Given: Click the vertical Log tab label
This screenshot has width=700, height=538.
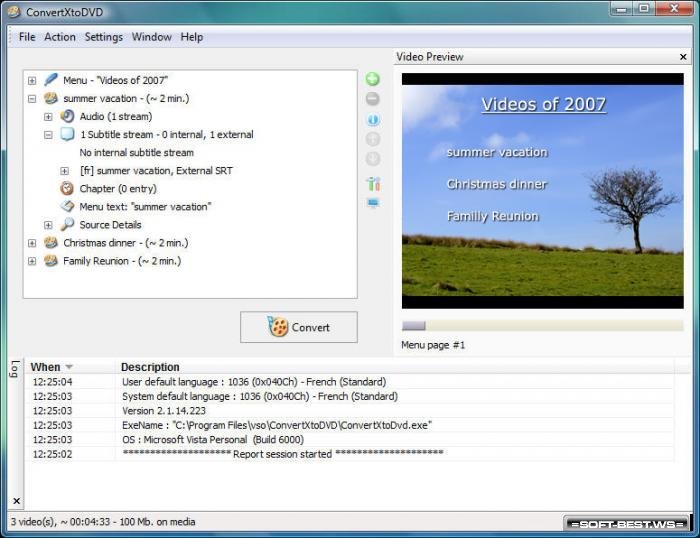Looking at the screenshot, I should (15, 369).
